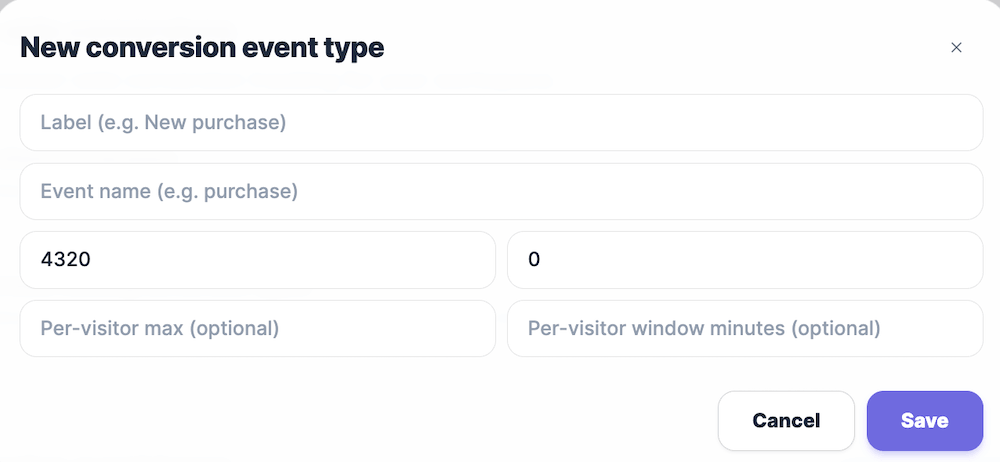Screen dimensions: 1000x462
Task: Click the Per-visitor window minutes field
Action: pyautogui.click(x=745, y=328)
